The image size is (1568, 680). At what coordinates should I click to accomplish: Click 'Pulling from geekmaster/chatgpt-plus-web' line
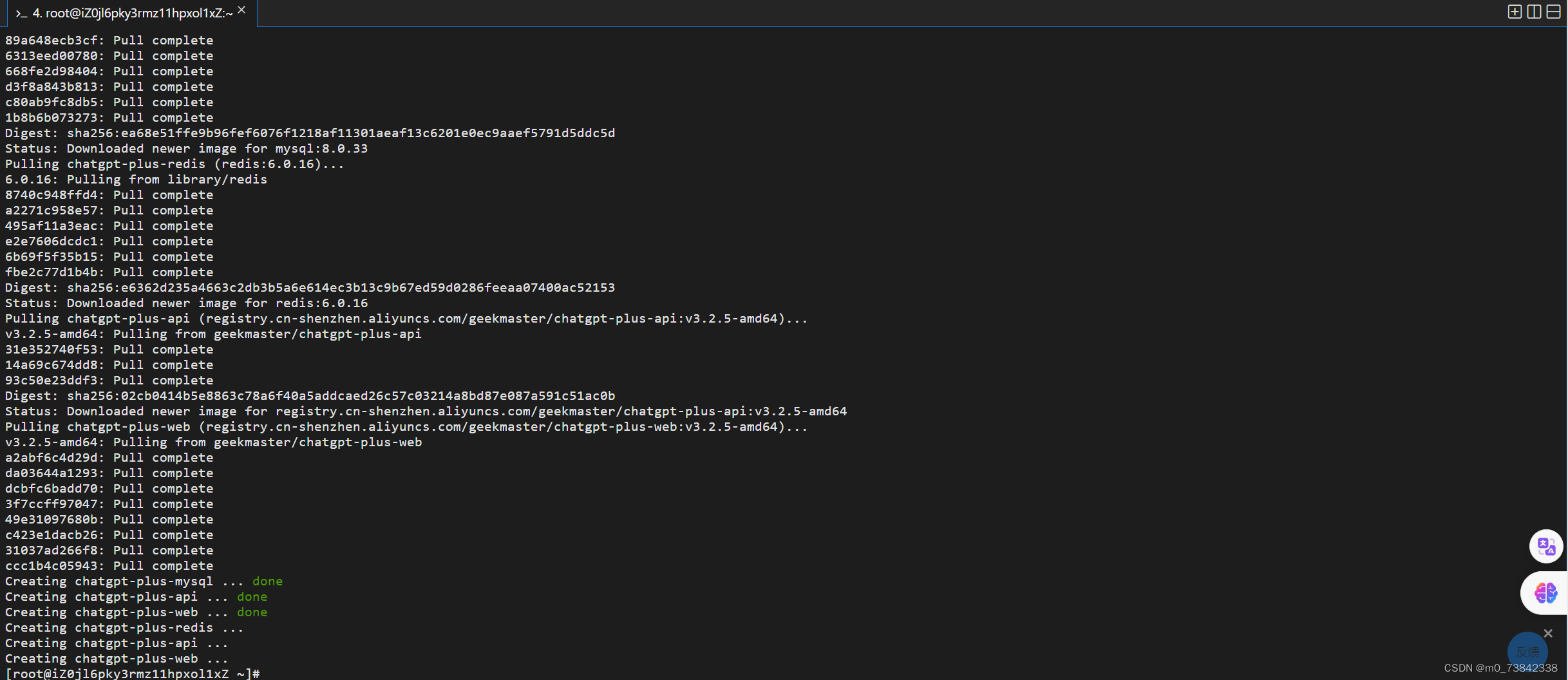pyautogui.click(x=213, y=442)
